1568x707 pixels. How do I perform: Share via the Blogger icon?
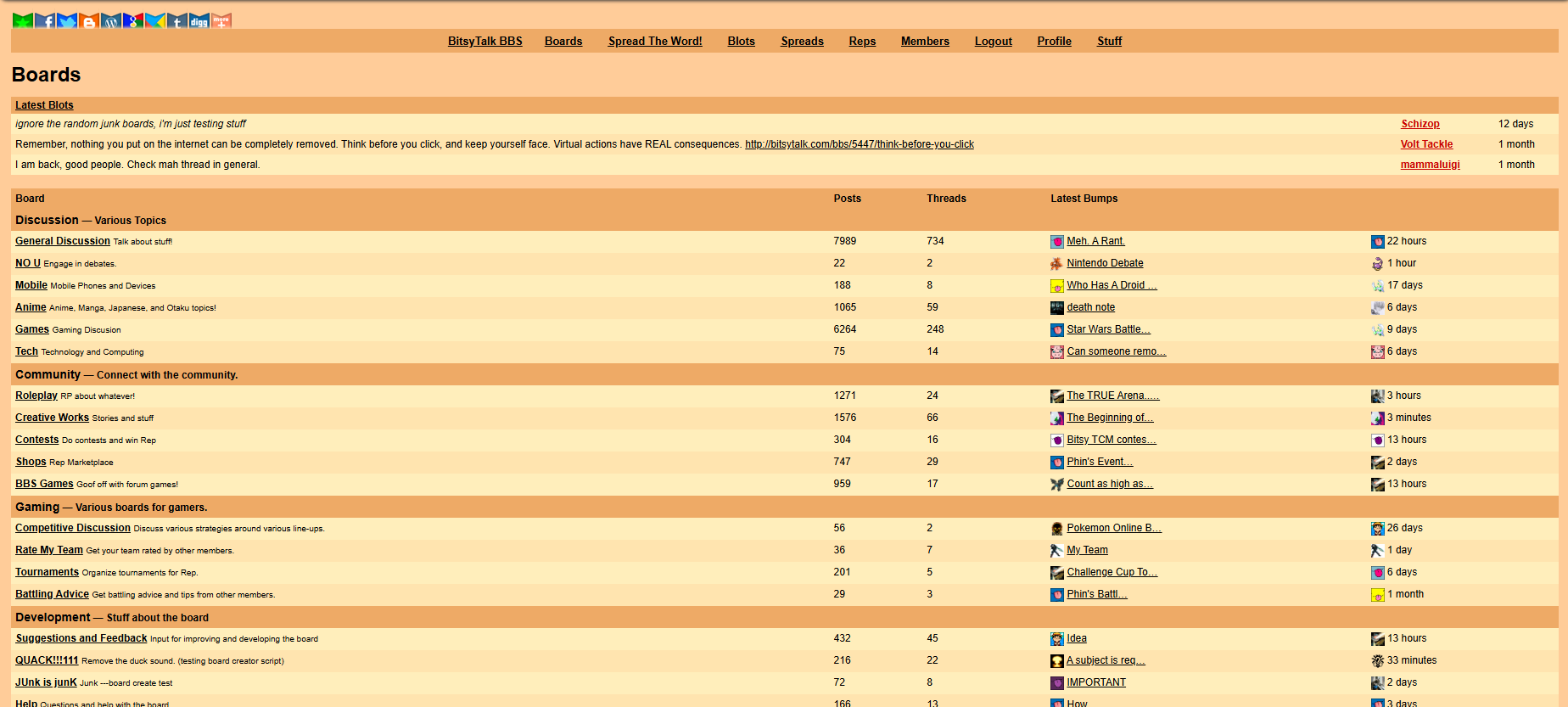point(89,20)
